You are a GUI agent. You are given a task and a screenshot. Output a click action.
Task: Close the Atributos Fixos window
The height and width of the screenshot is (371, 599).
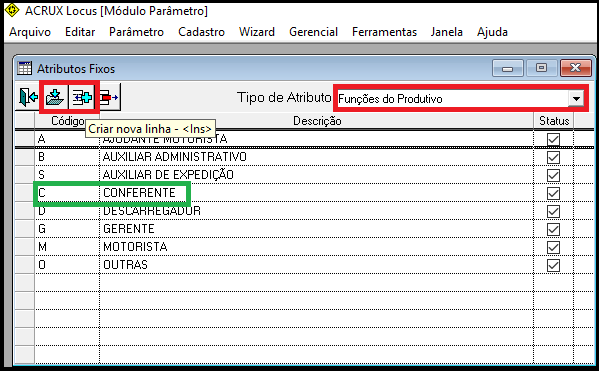tap(575, 68)
